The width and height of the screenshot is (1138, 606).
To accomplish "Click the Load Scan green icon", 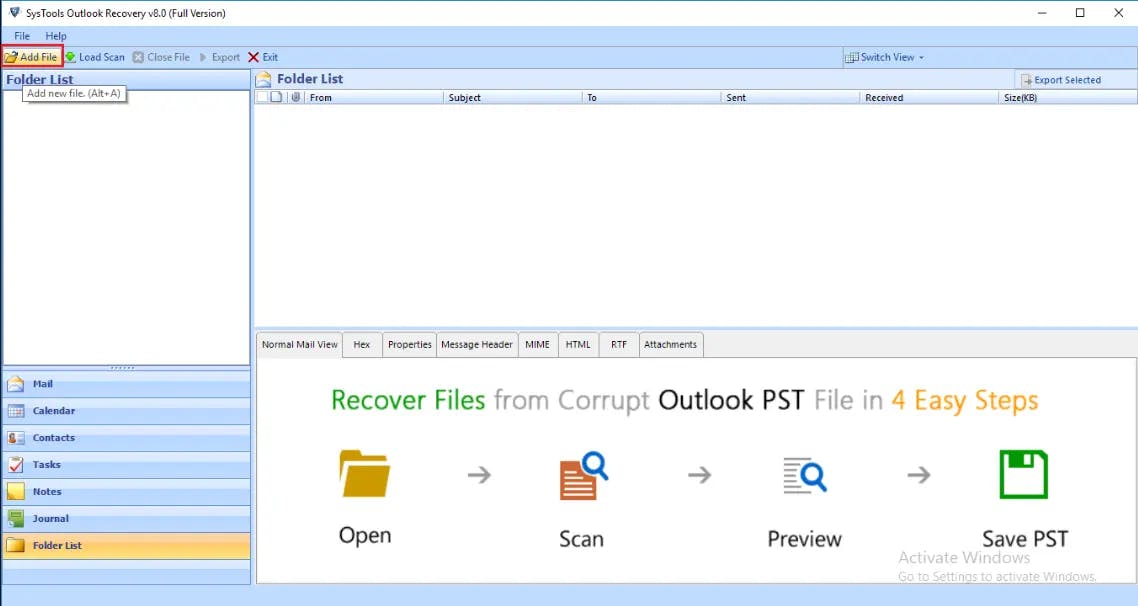I will 70,57.
